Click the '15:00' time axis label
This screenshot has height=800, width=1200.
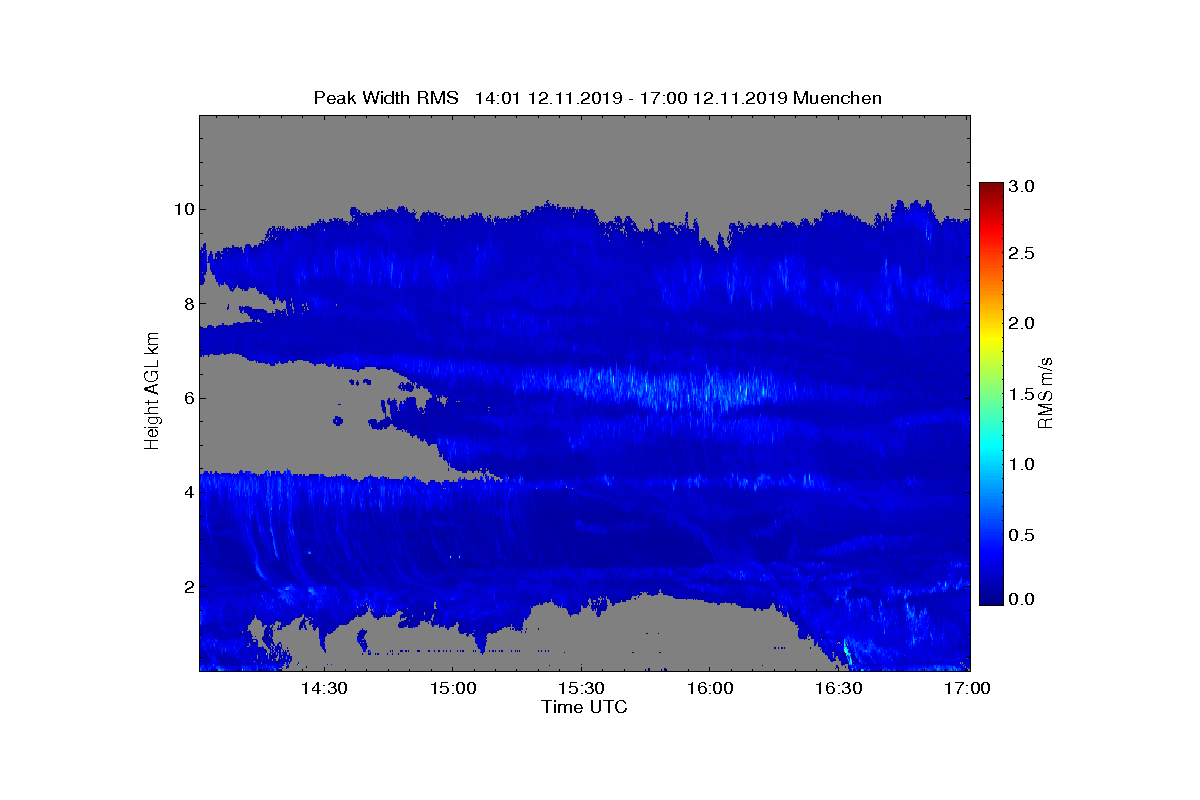point(453,689)
